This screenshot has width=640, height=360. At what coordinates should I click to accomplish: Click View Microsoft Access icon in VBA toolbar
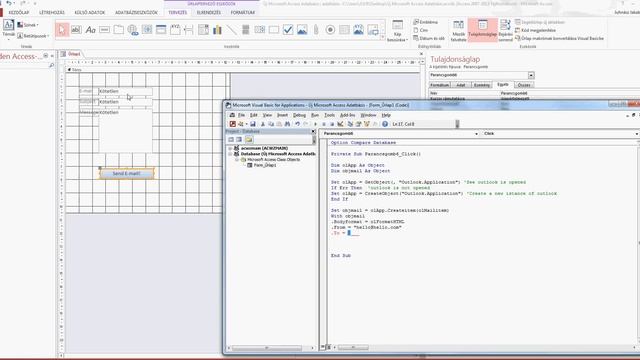[x=233, y=124]
